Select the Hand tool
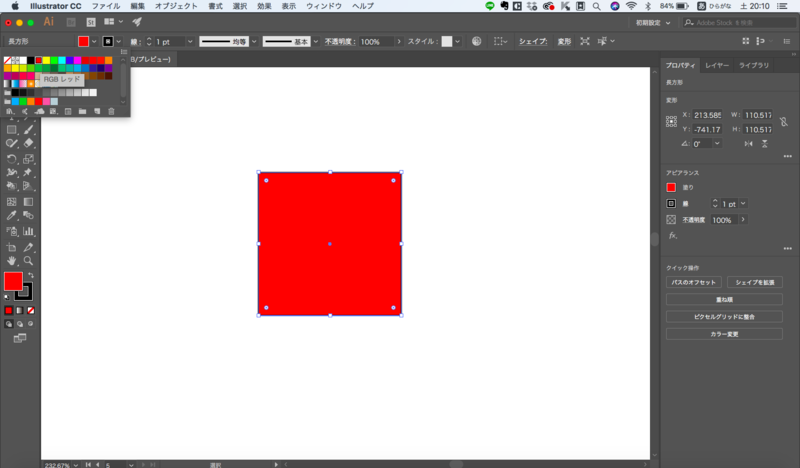This screenshot has height=468, width=800. (x=11, y=261)
